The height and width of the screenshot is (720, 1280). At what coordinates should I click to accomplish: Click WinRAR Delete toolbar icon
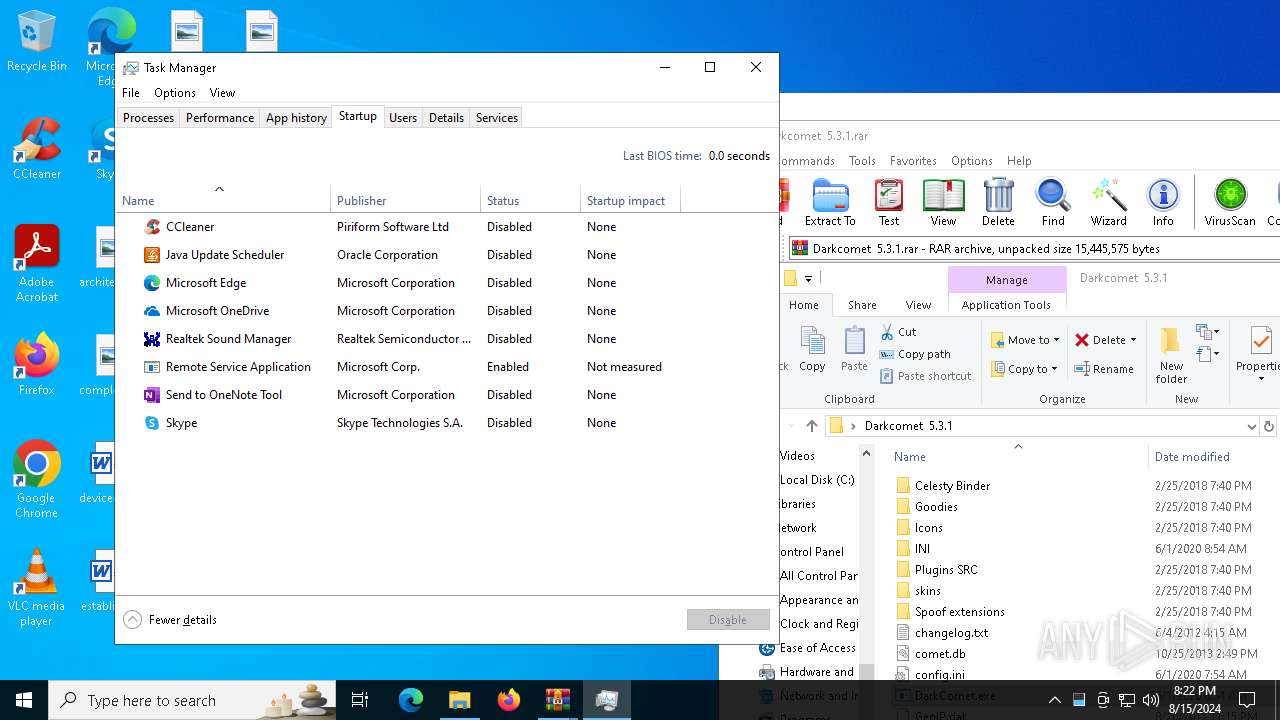click(x=998, y=203)
